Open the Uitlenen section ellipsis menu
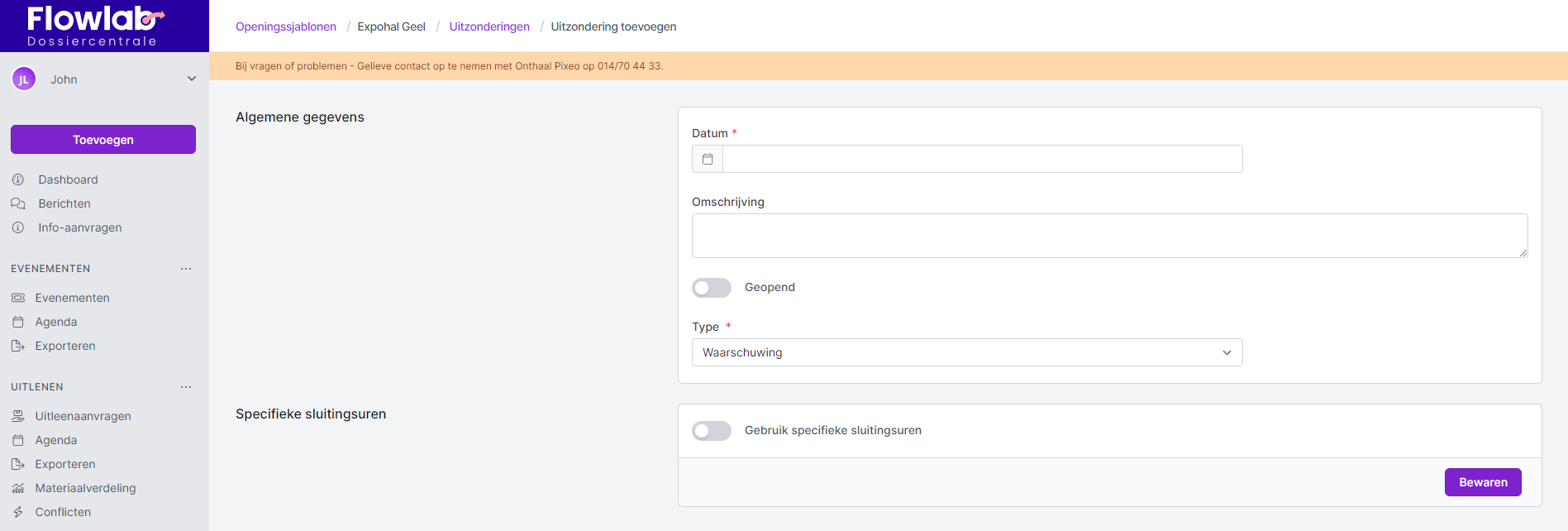Screen dimensions: 1568x531 [x=186, y=387]
